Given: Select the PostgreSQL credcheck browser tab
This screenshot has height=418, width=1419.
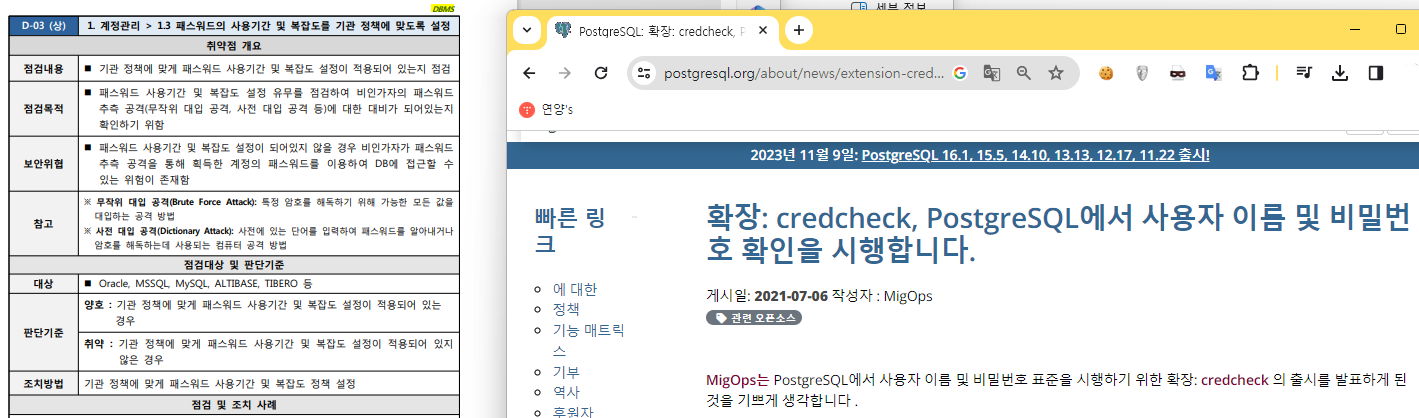Looking at the screenshot, I should pyautogui.click(x=660, y=31).
